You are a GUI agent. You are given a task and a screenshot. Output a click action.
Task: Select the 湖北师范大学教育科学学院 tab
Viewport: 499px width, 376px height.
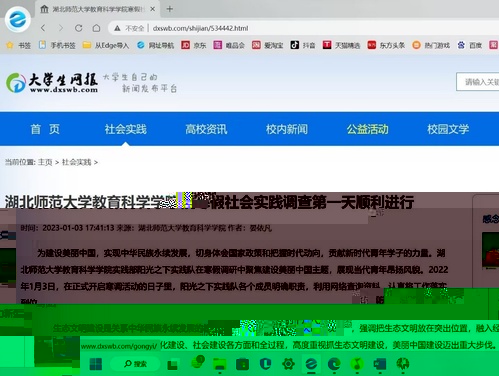tap(98, 9)
